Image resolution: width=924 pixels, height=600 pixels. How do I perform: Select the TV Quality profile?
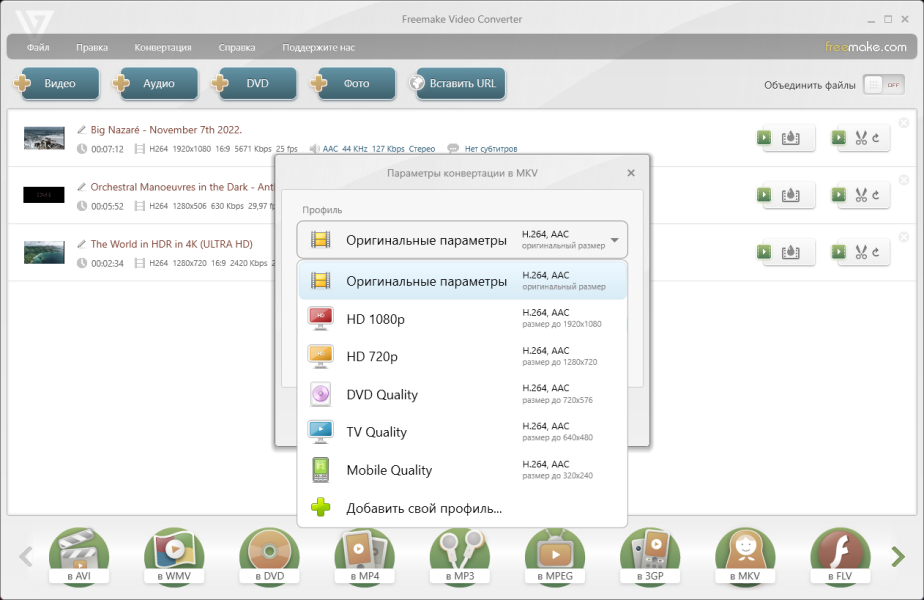pyautogui.click(x=463, y=432)
